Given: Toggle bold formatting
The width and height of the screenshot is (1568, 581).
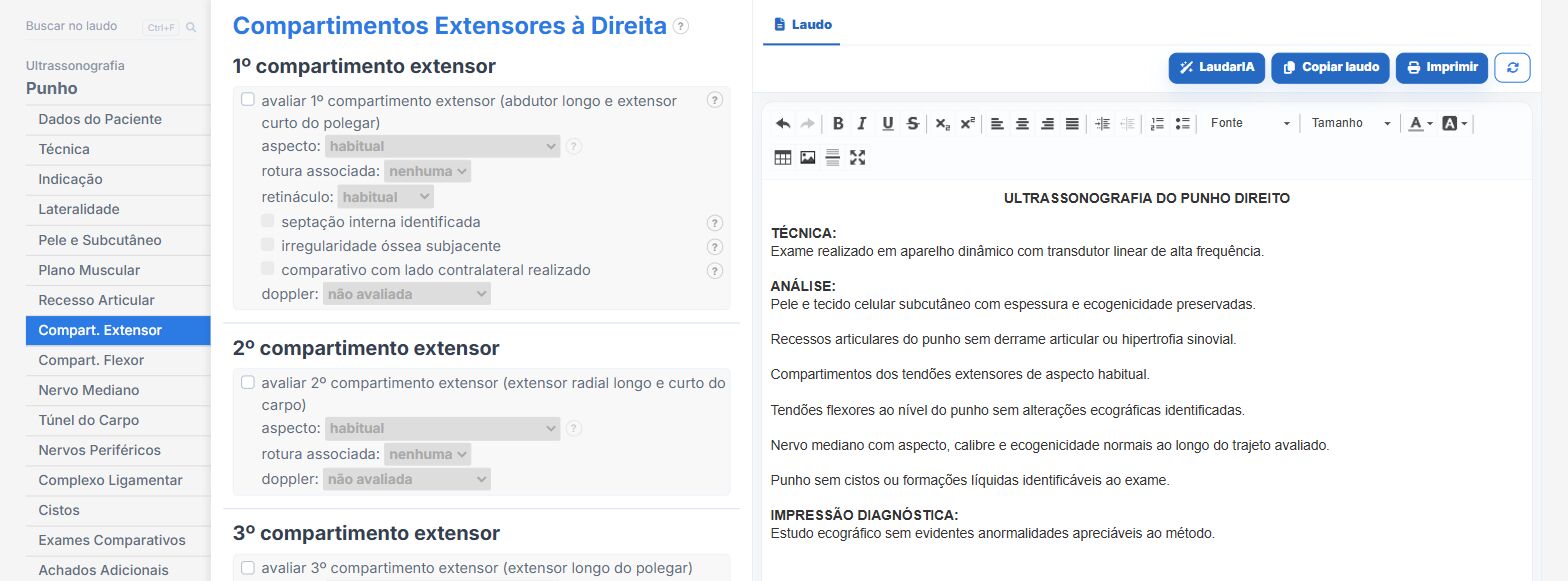Looking at the screenshot, I should pos(838,123).
